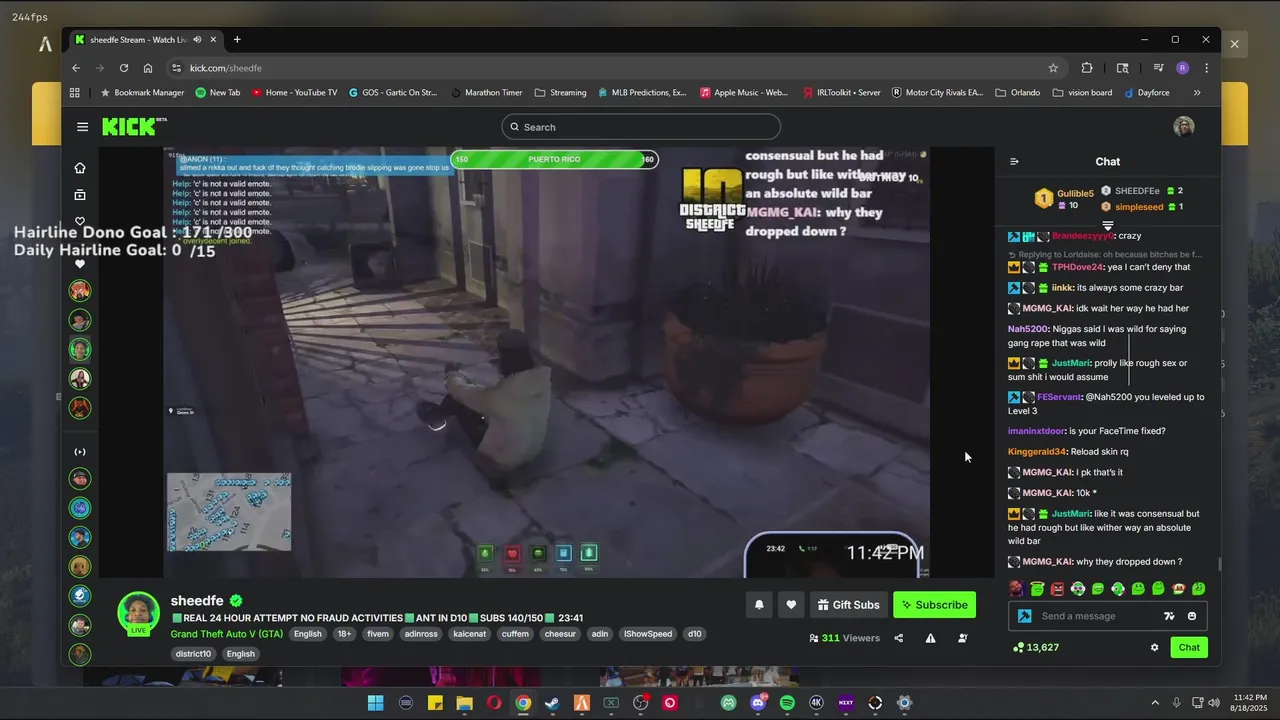This screenshot has height=720, width=1280.
Task: Open the emoji picker in message box
Action: pos(1192,616)
